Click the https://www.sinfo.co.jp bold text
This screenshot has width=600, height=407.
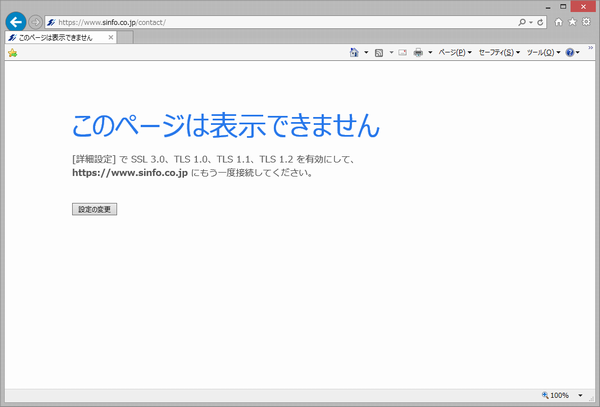130,173
